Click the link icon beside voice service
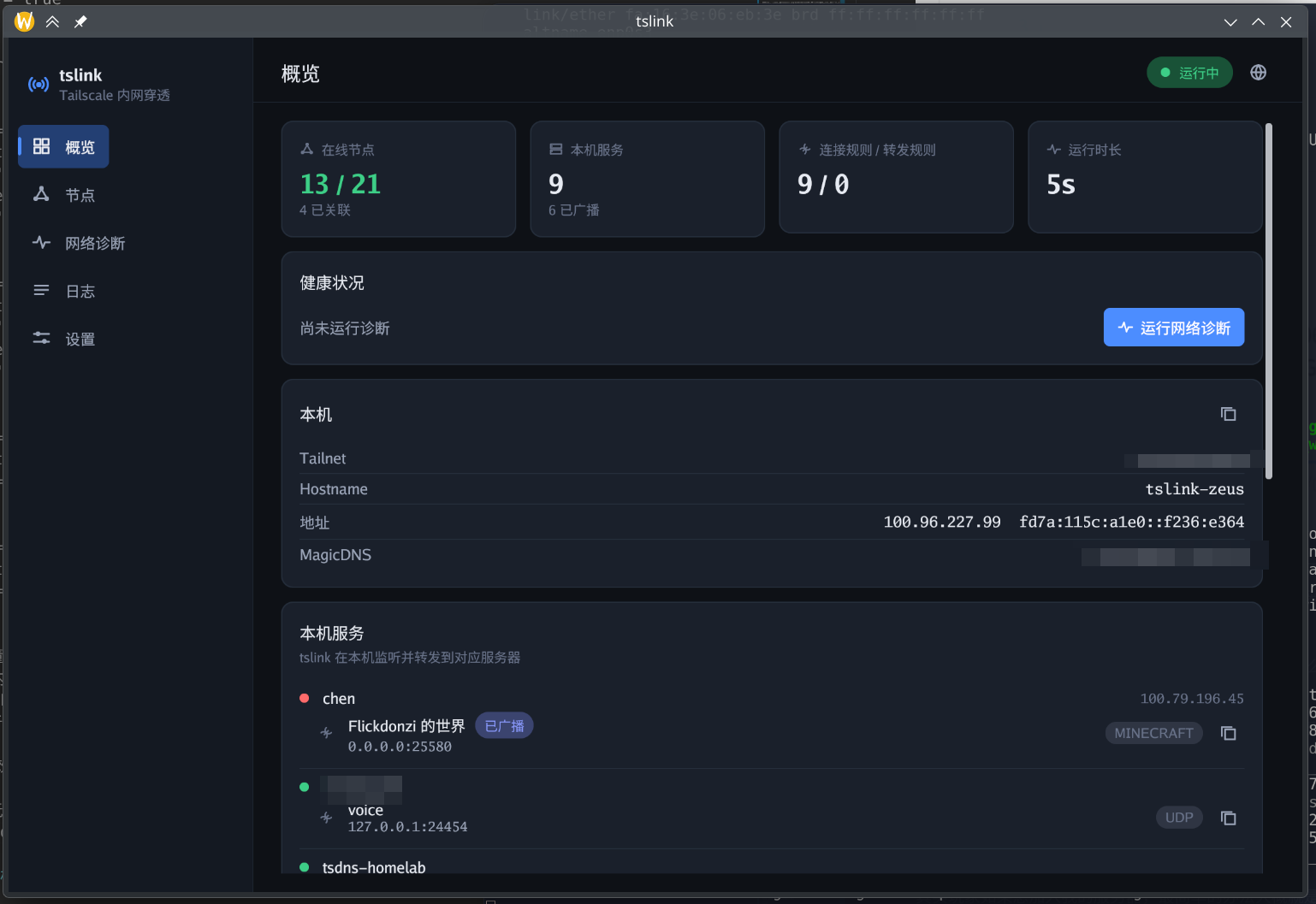The width and height of the screenshot is (1316, 904). (326, 817)
